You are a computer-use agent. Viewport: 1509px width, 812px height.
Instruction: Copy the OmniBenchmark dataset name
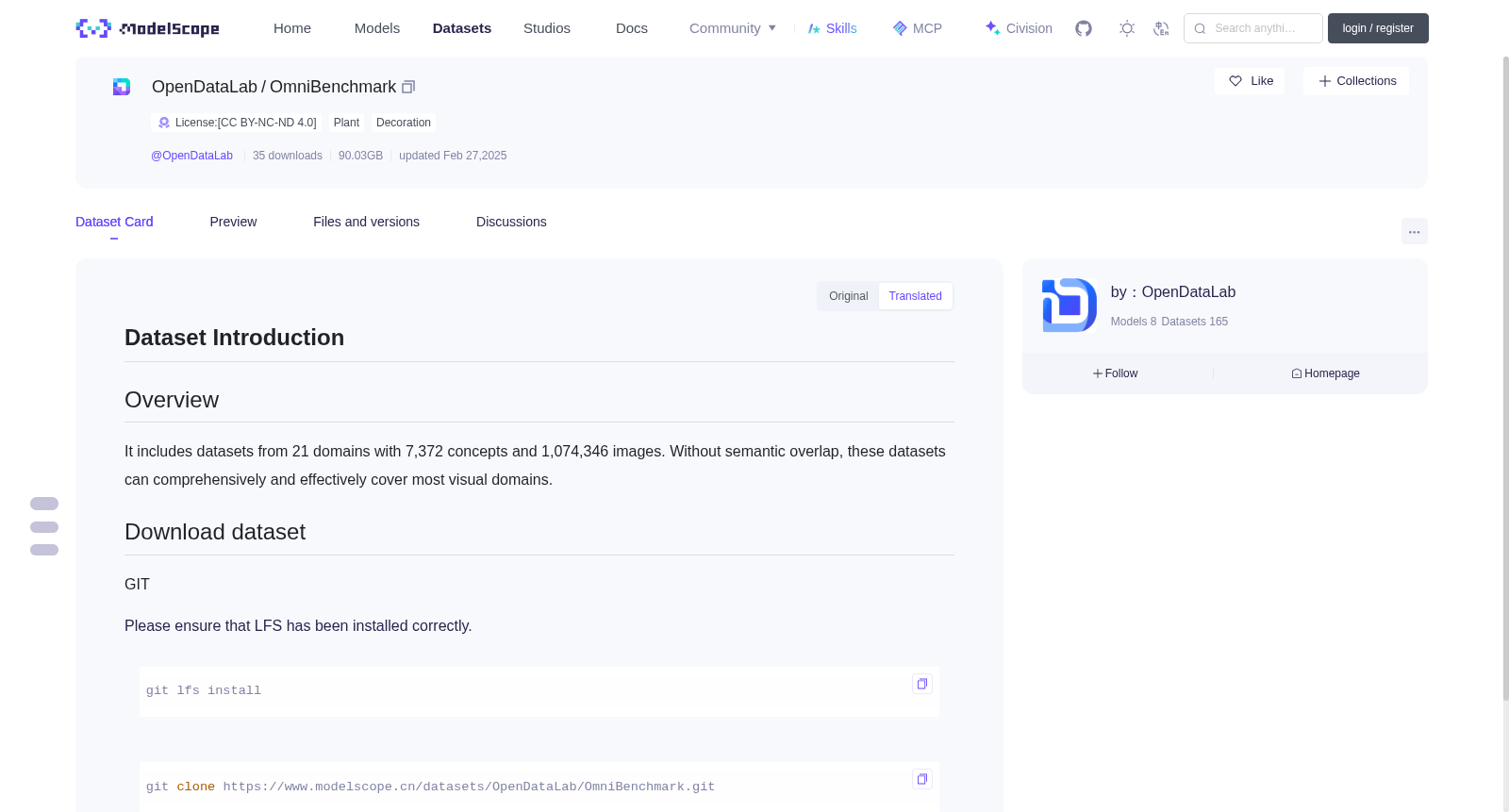(408, 87)
